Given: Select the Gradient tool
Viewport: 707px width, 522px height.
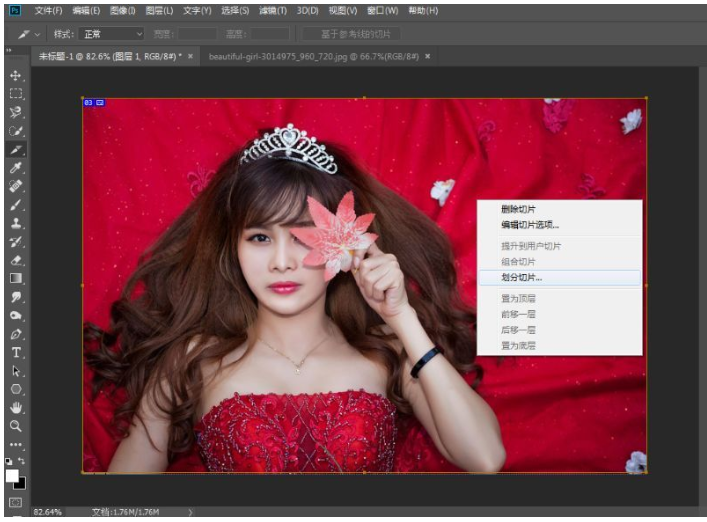Looking at the screenshot, I should tap(16, 278).
